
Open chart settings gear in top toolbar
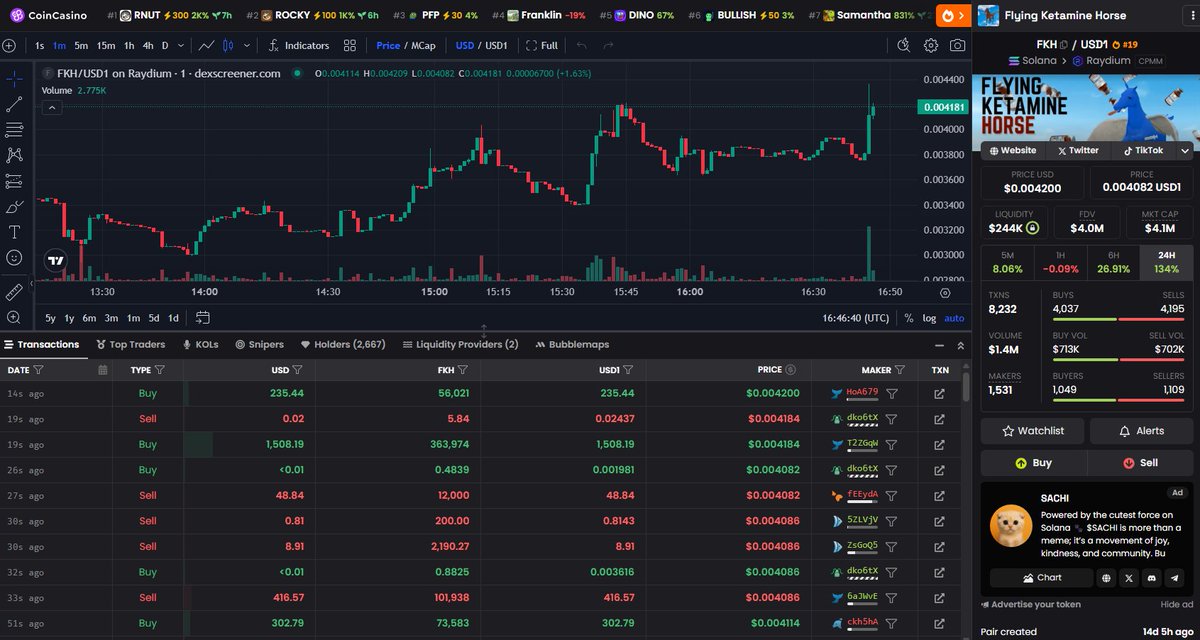(931, 45)
